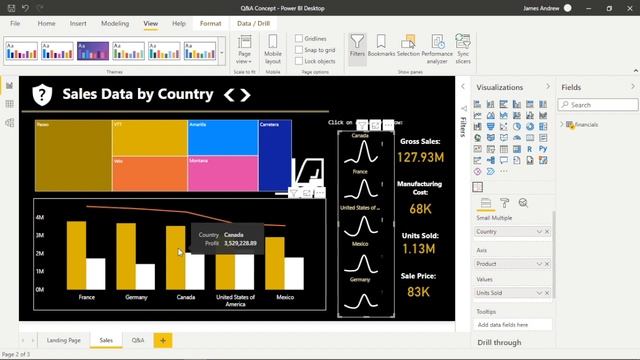The height and width of the screenshot is (360, 640).
Task: Select Data view in left sidebar
Action: click(x=9, y=104)
